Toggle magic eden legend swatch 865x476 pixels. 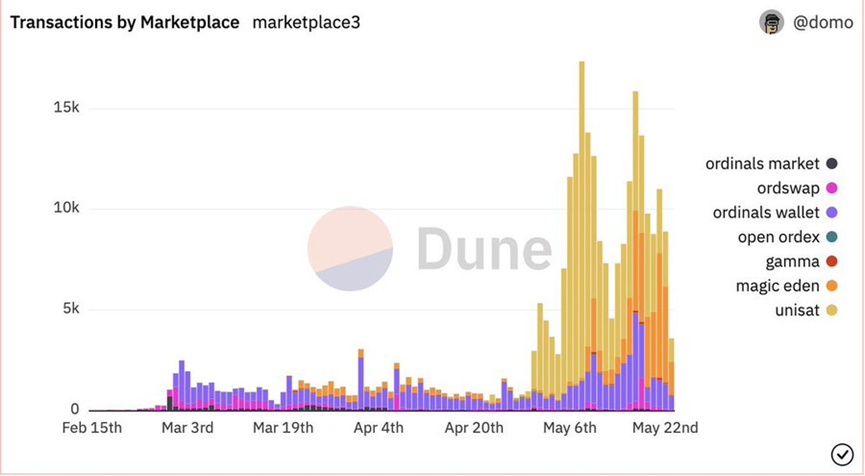831,286
